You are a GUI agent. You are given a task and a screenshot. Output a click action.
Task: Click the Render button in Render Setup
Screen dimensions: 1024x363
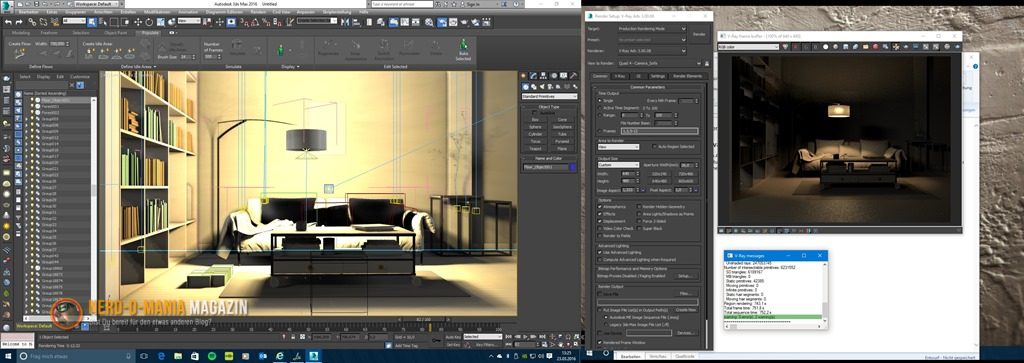click(x=699, y=34)
